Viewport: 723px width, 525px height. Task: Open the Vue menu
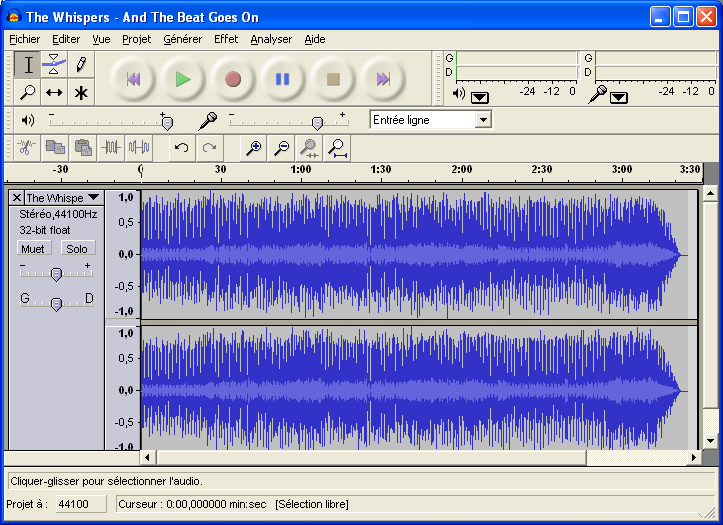(x=101, y=40)
